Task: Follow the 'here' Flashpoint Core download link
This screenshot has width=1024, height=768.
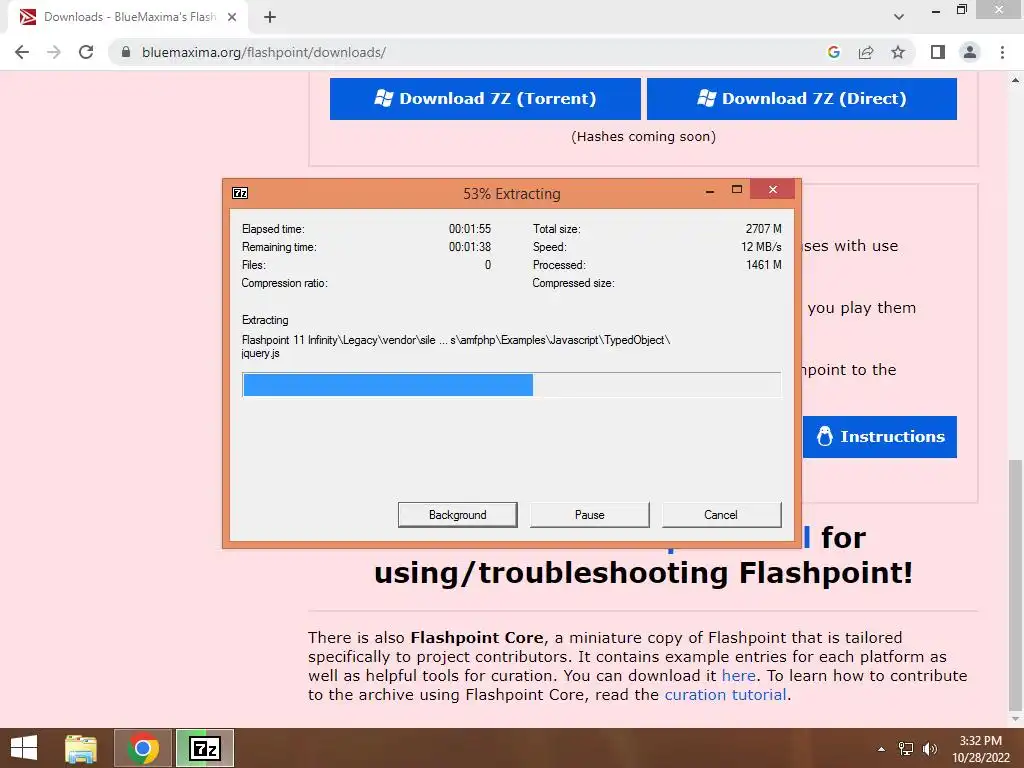Action: click(x=739, y=675)
